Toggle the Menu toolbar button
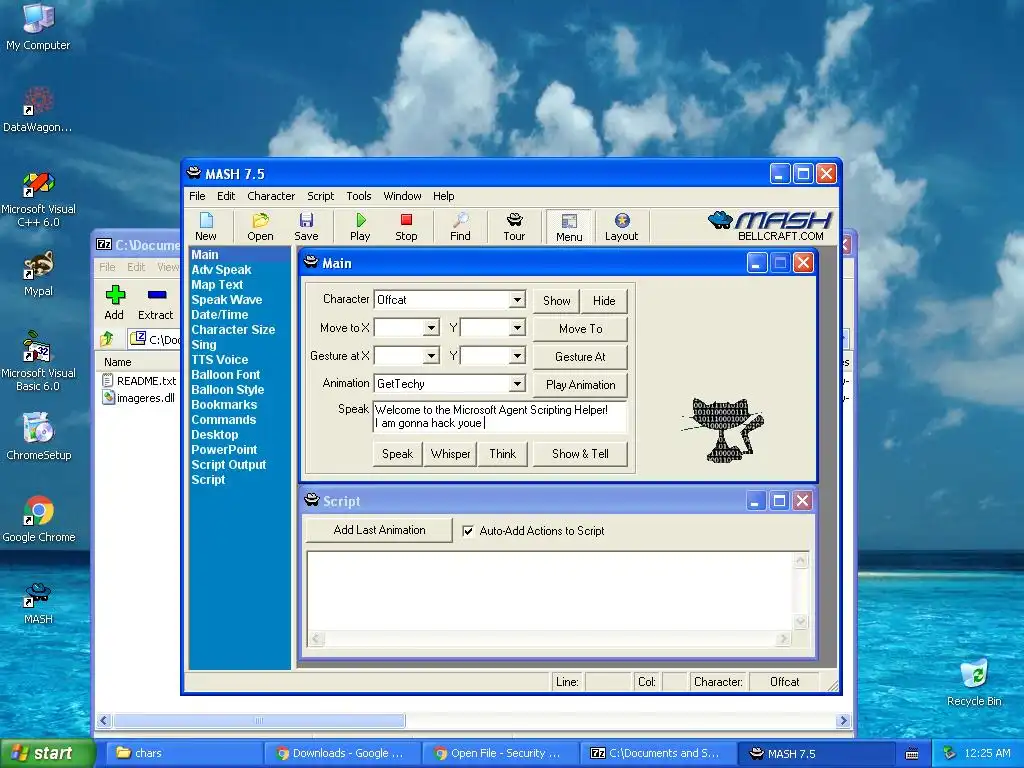 (x=569, y=227)
